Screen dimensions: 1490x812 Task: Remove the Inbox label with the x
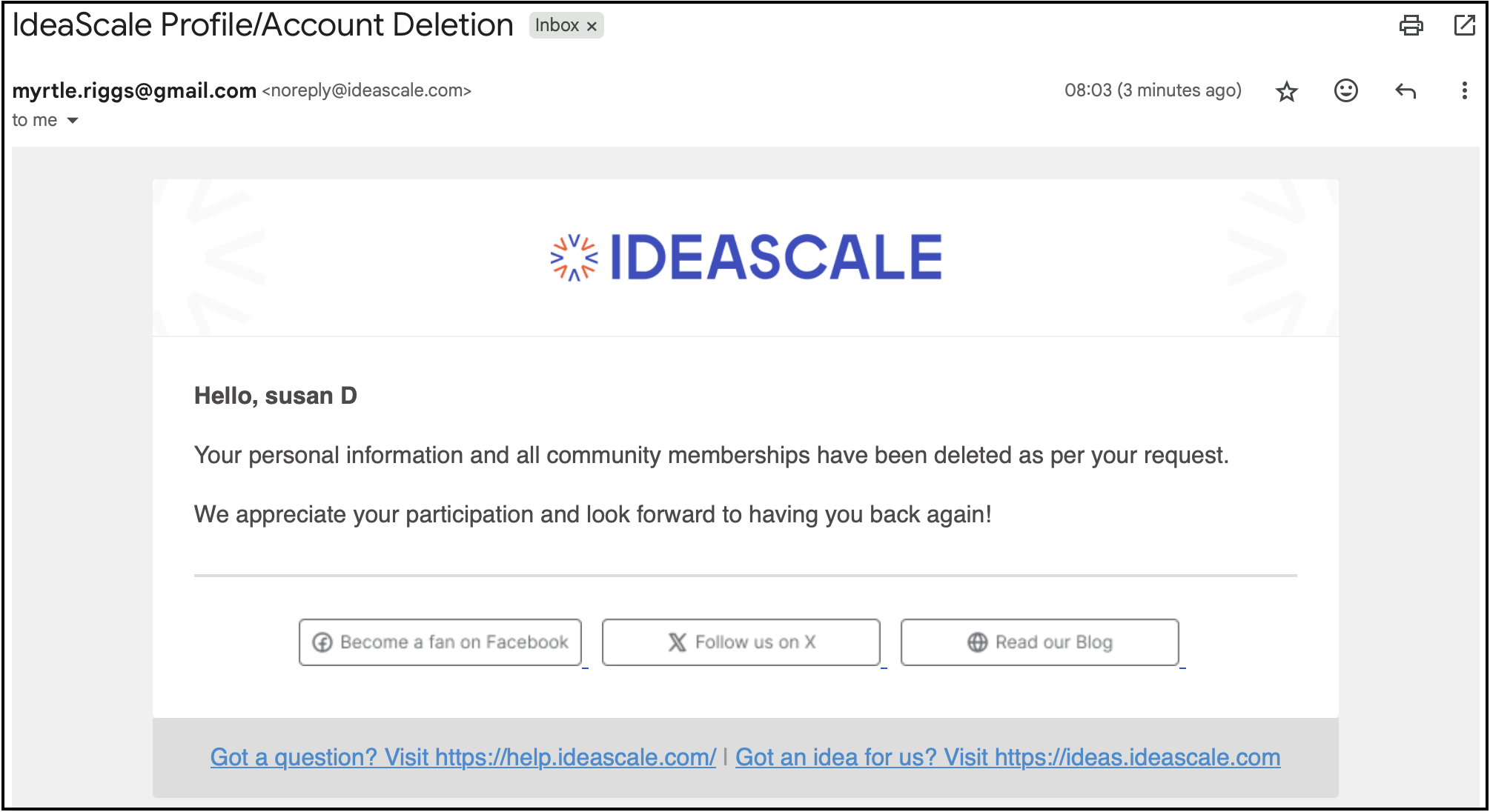click(x=592, y=27)
